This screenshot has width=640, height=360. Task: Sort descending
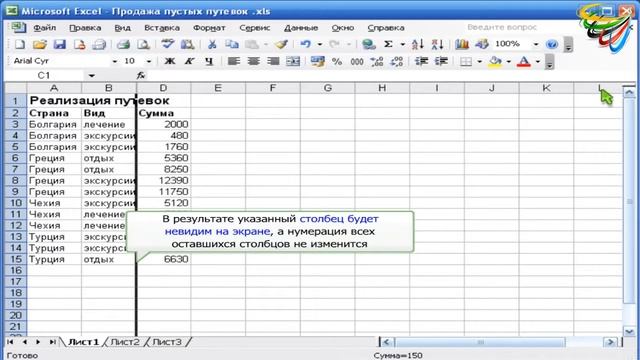(438, 44)
